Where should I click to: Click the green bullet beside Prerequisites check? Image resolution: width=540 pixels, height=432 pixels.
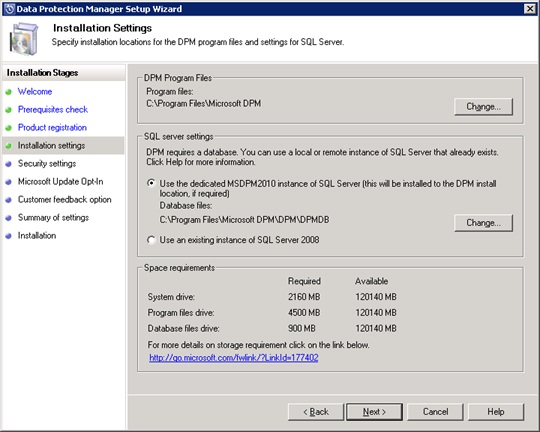(9, 110)
